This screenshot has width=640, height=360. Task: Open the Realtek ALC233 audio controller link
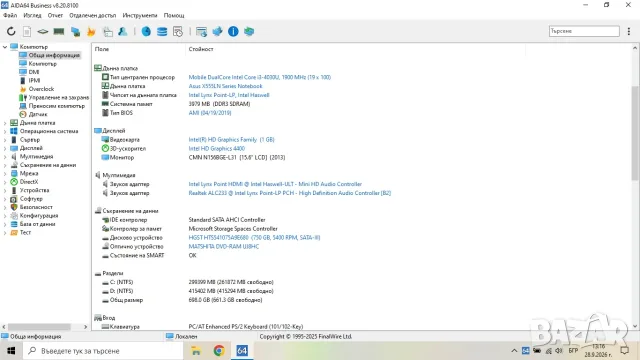coord(290,193)
